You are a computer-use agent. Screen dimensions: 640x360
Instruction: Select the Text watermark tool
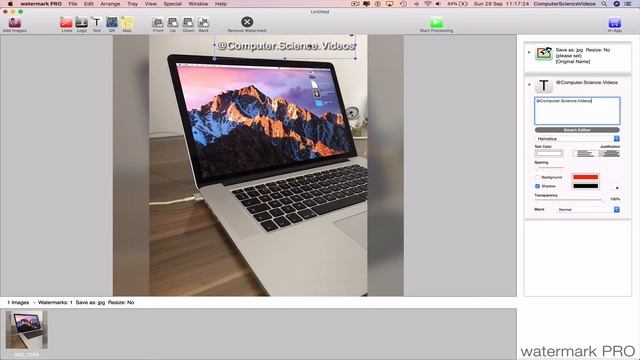click(x=96, y=22)
